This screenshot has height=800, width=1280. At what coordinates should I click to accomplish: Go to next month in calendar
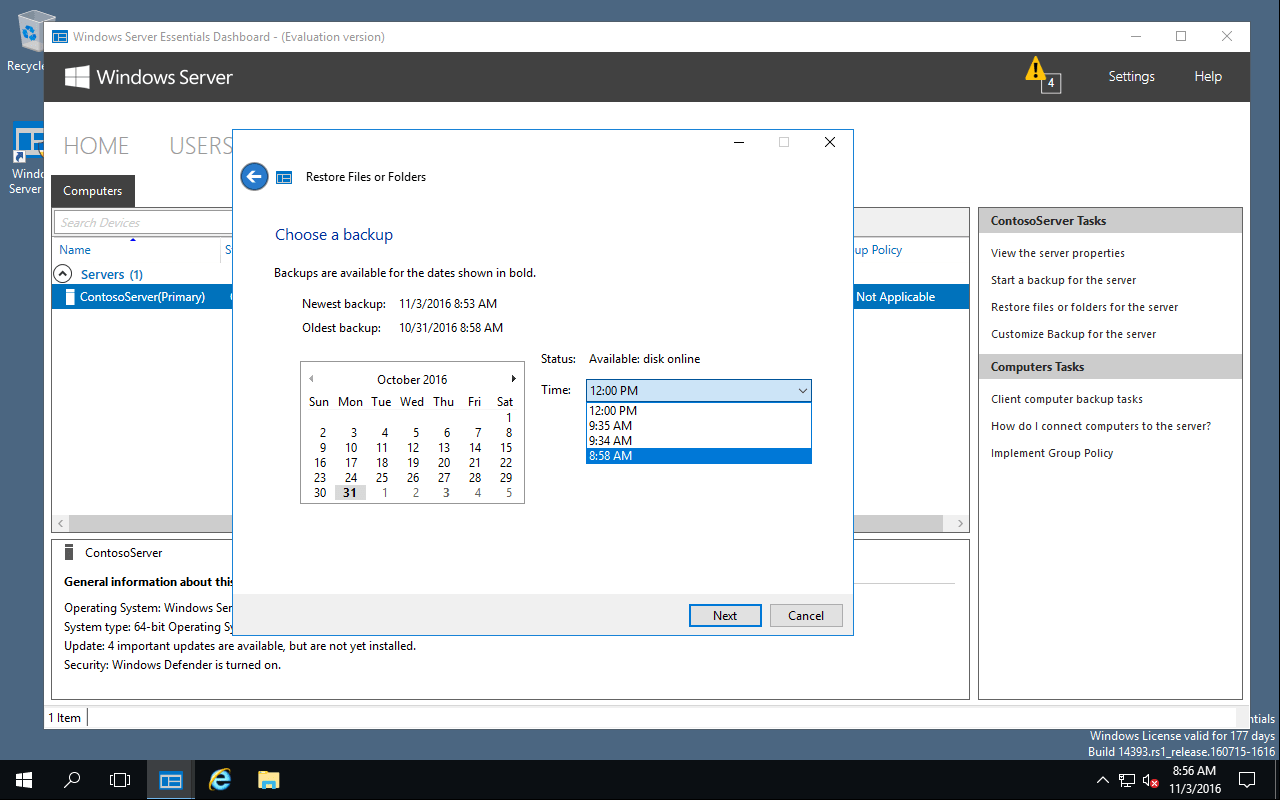coord(514,379)
